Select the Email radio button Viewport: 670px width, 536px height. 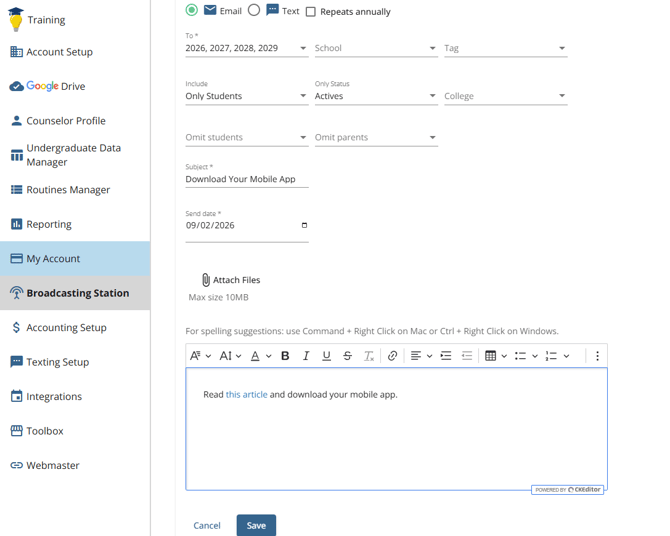(192, 10)
